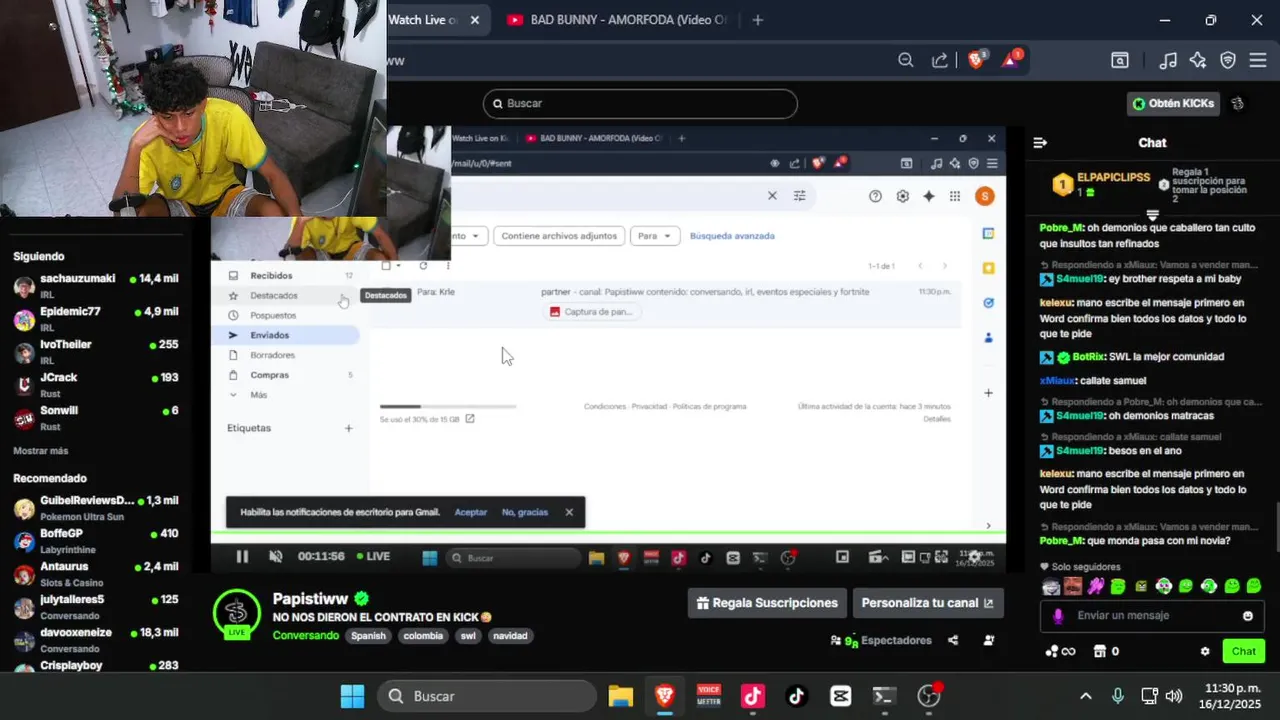Open Epidemic77 followed channel
This screenshot has height=720, width=1280.
(x=96, y=318)
